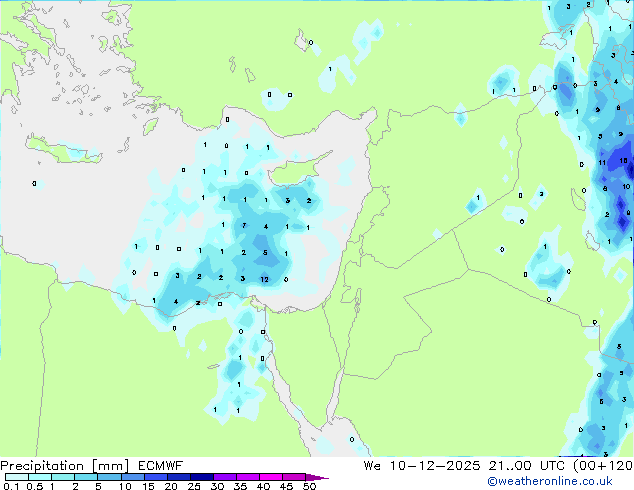Screen dimensions: 634x490
Task: Pick the 30–35 mm purple legend swatch
Action: [225, 477]
